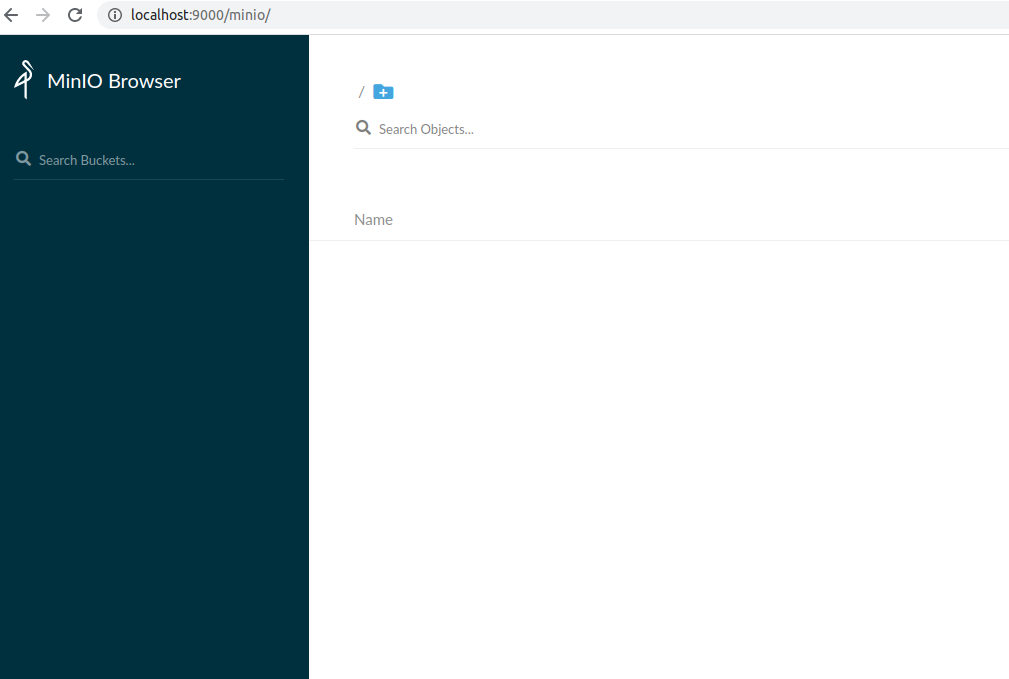The image size is (1009, 679).
Task: Click the magnifier icon beside Search Buckets
Action: tap(23, 158)
